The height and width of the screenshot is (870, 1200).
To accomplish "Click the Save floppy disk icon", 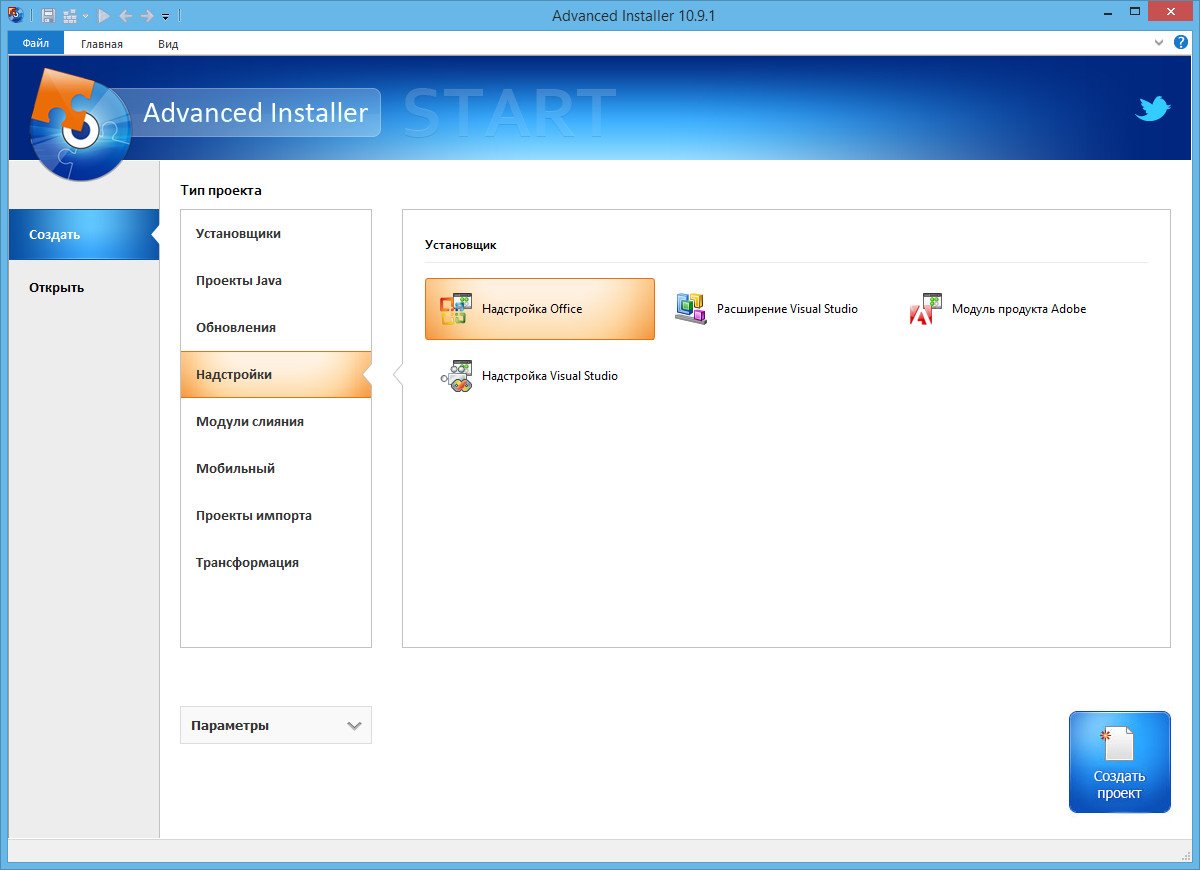I will click(x=47, y=16).
